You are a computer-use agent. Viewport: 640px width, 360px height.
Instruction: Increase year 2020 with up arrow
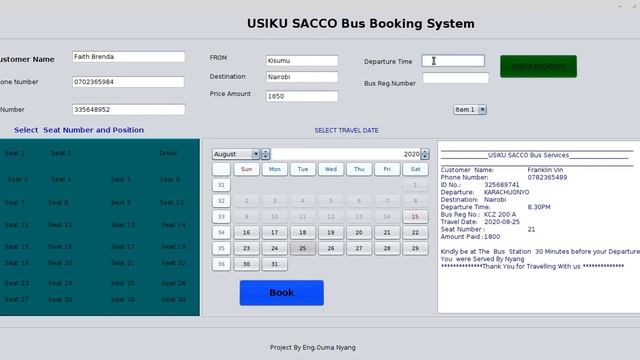pos(425,151)
